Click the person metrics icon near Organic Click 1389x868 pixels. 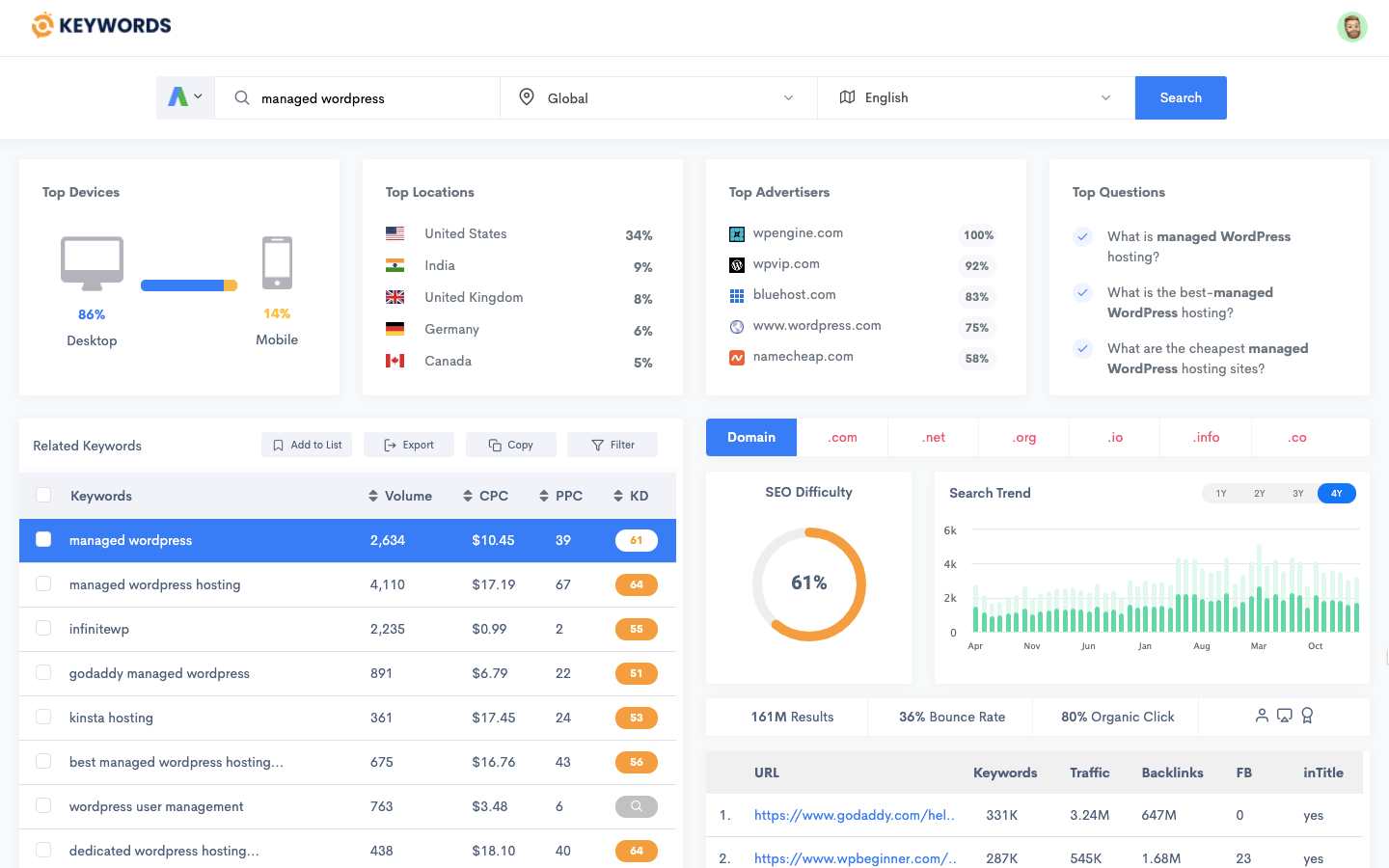point(1263,716)
